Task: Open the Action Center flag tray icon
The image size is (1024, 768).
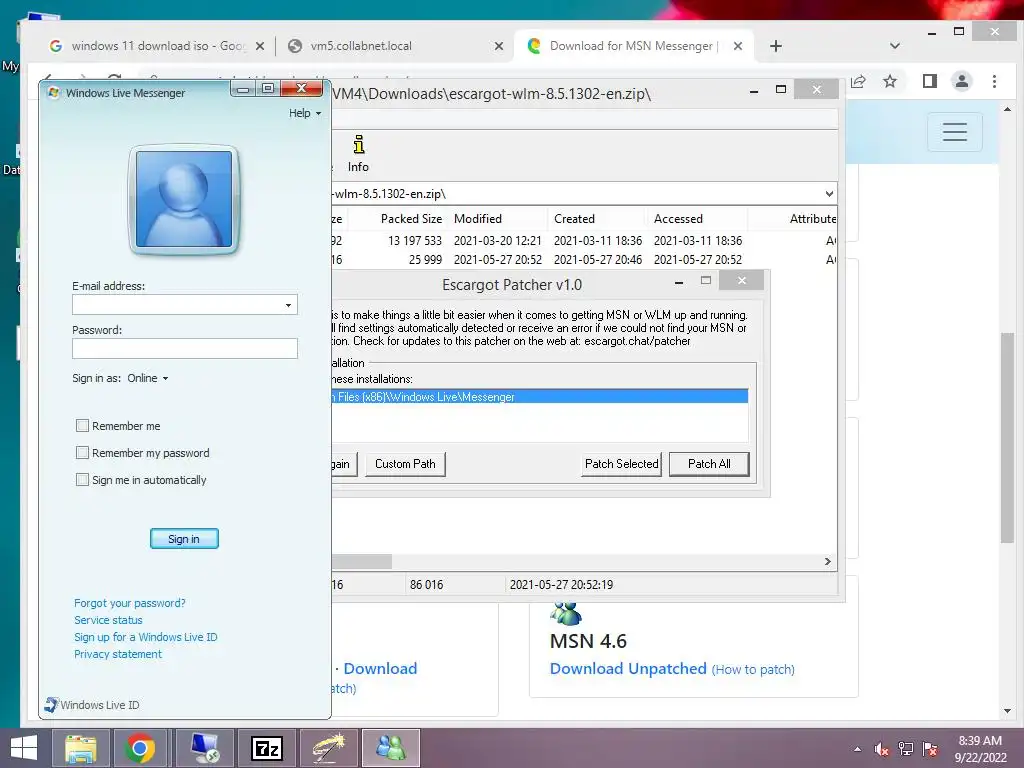Action: [x=930, y=749]
